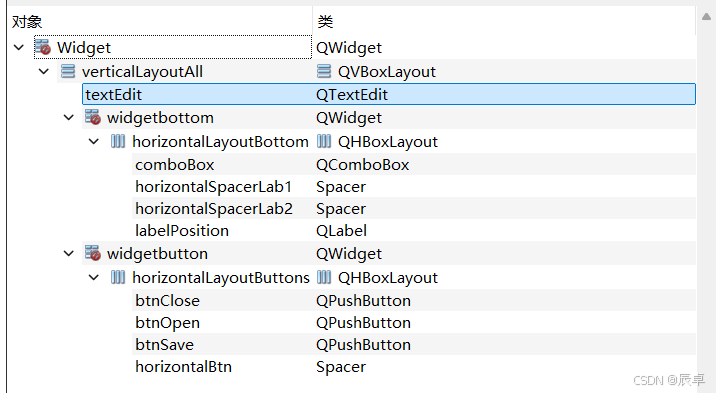Click the QHBoxLayout icon in horizontalLayoutButtons row
The image size is (716, 393).
pyautogui.click(x=324, y=277)
